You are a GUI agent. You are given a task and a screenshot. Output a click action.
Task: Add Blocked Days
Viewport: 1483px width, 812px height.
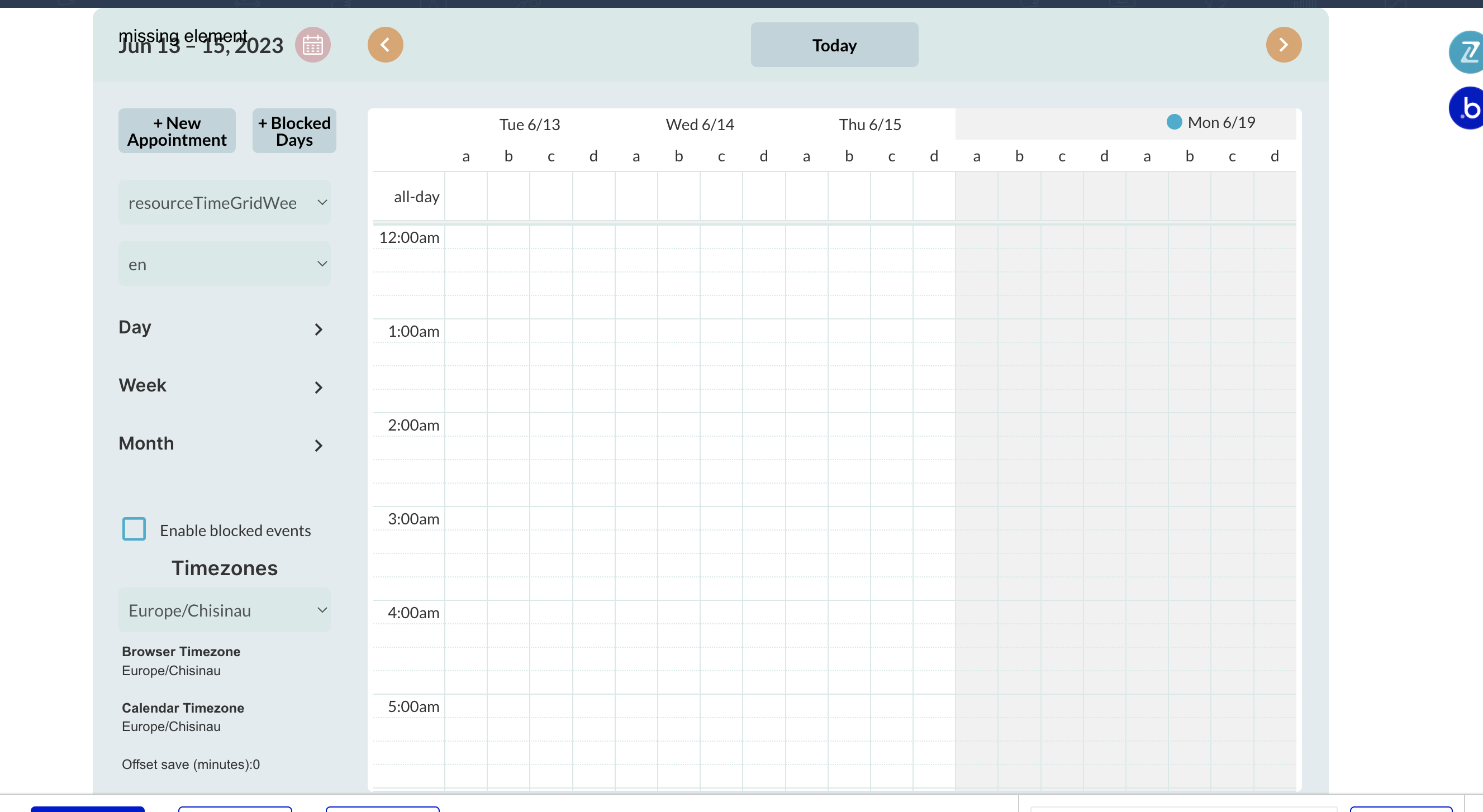pyautogui.click(x=294, y=131)
